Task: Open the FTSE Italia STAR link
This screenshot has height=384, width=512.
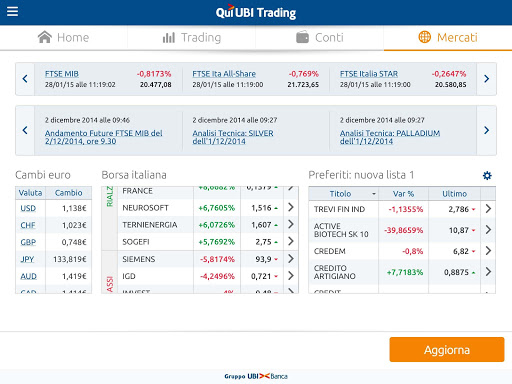Action: (369, 74)
